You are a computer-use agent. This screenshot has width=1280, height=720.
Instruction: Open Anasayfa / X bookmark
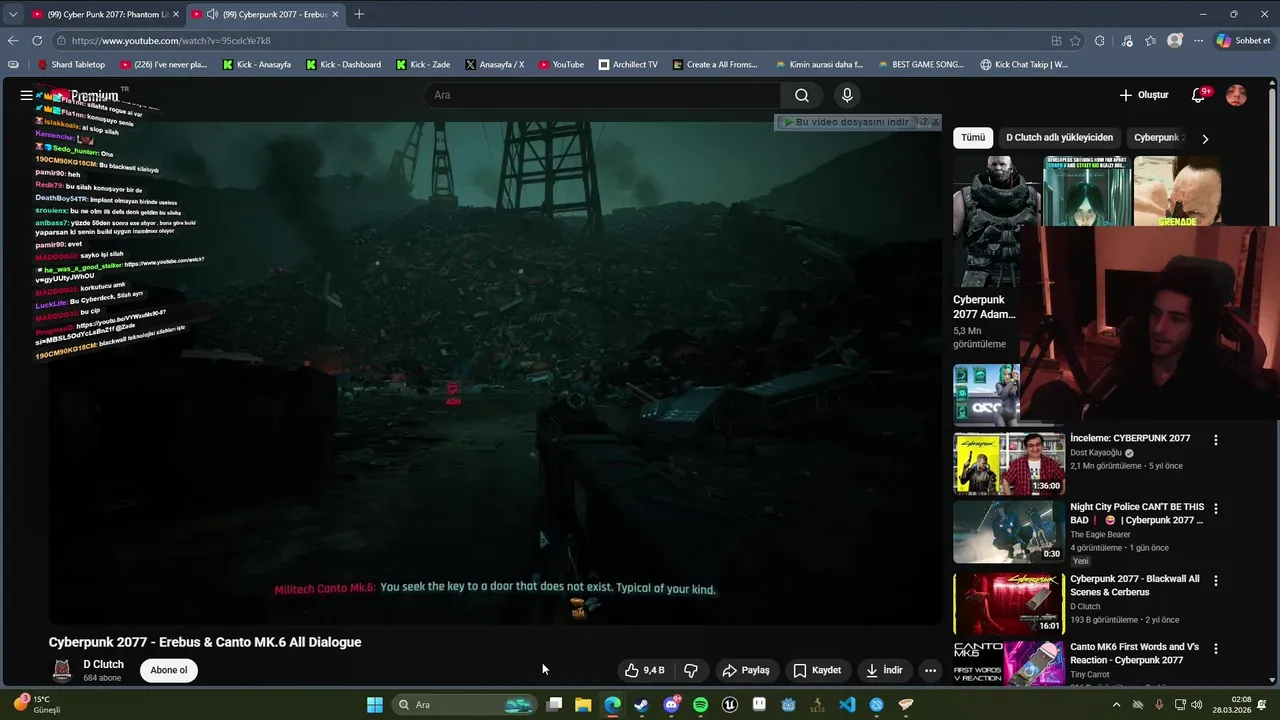(494, 64)
